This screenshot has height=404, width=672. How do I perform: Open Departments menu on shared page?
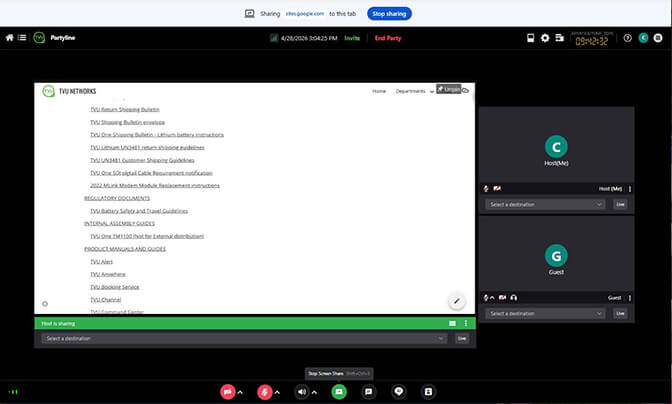[x=410, y=91]
